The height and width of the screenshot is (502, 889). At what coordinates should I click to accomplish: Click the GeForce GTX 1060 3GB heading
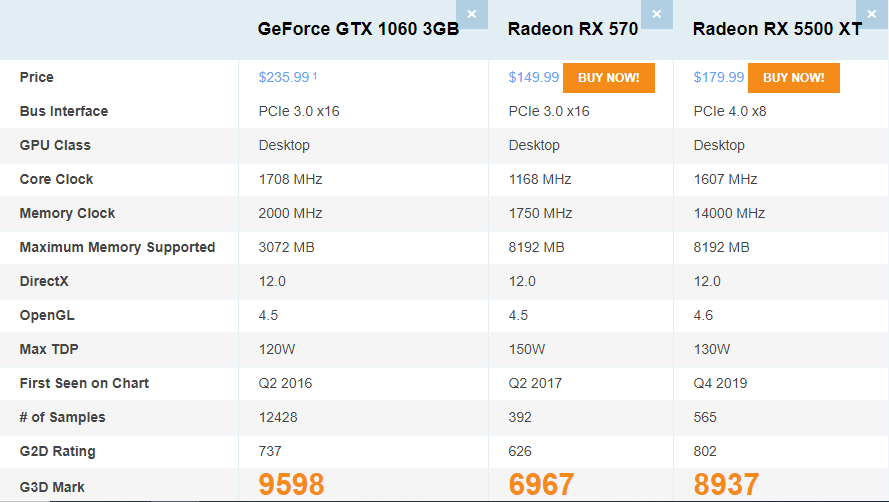point(358,29)
